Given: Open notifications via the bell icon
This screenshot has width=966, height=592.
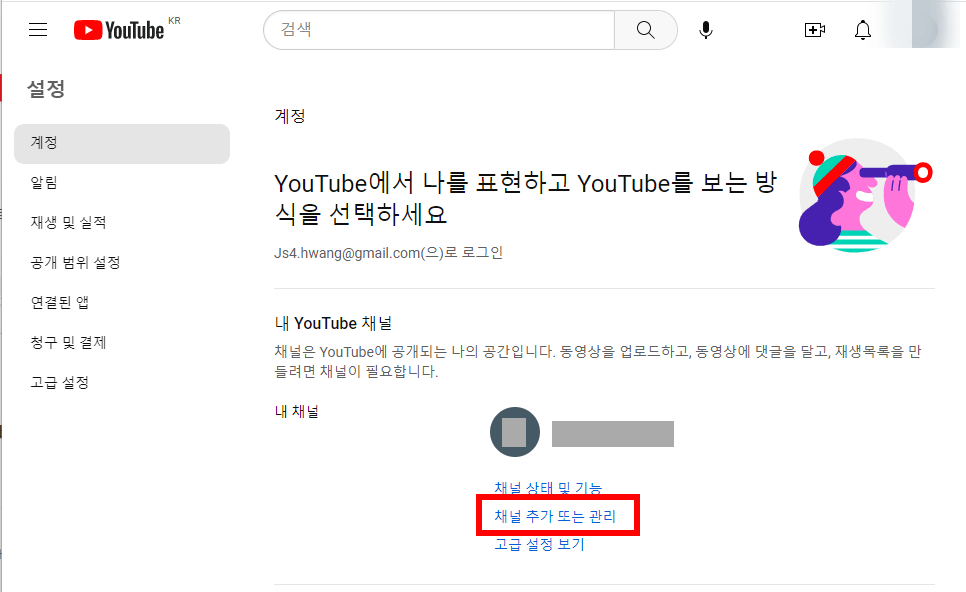Looking at the screenshot, I should (862, 30).
